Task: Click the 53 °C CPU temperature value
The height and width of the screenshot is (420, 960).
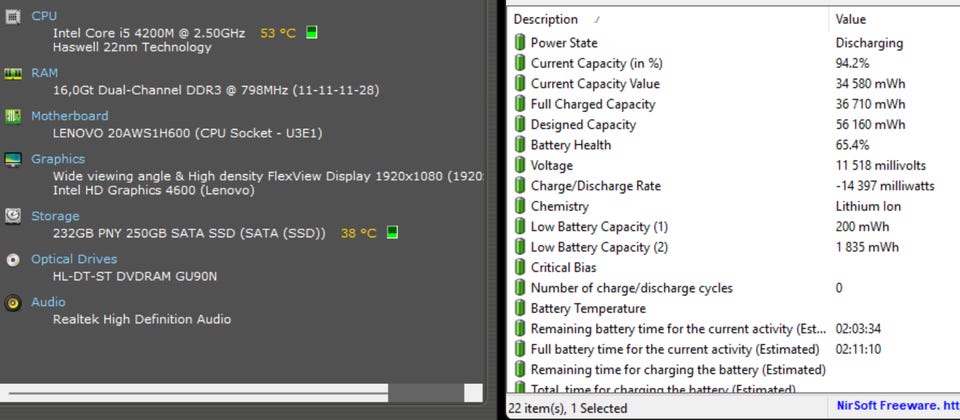Action: (278, 33)
